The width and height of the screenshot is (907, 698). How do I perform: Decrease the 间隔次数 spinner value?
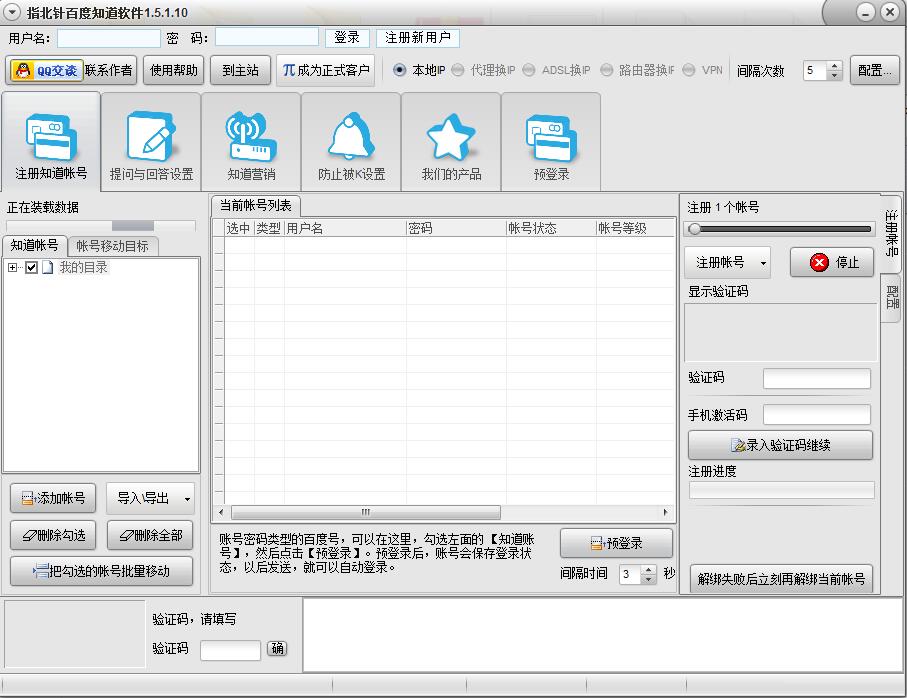[x=834, y=75]
